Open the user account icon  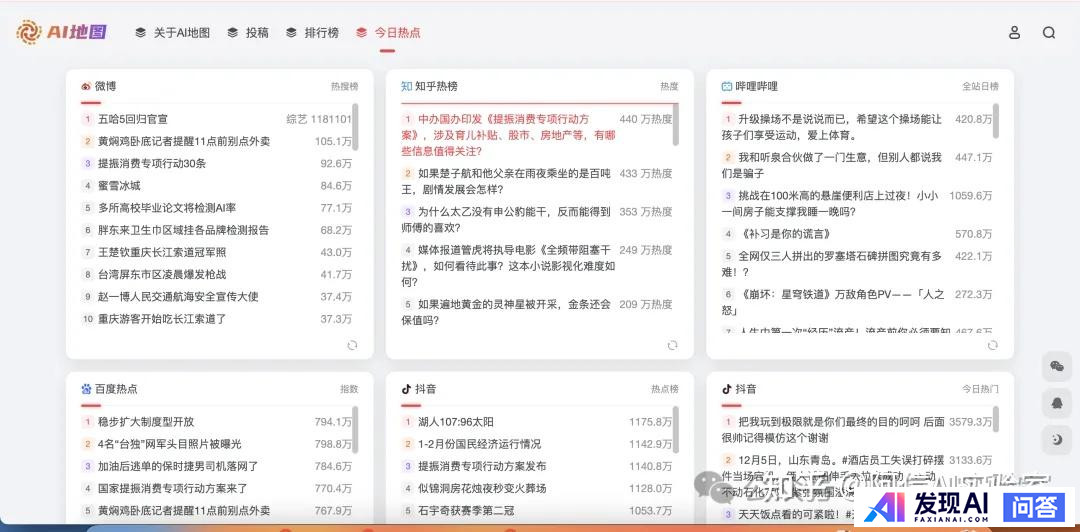click(1014, 32)
